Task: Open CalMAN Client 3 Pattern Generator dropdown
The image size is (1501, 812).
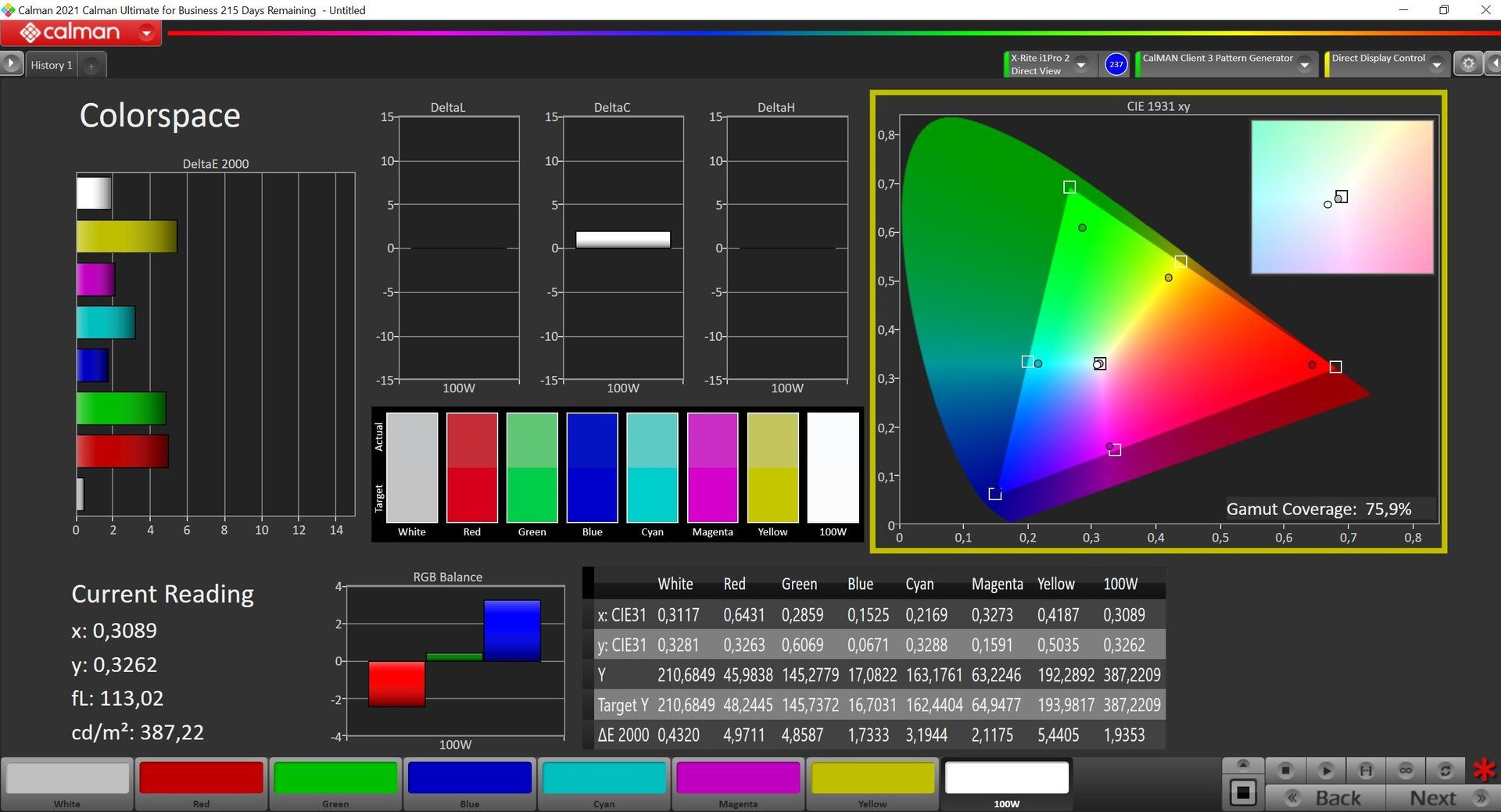Action: tap(1305, 65)
